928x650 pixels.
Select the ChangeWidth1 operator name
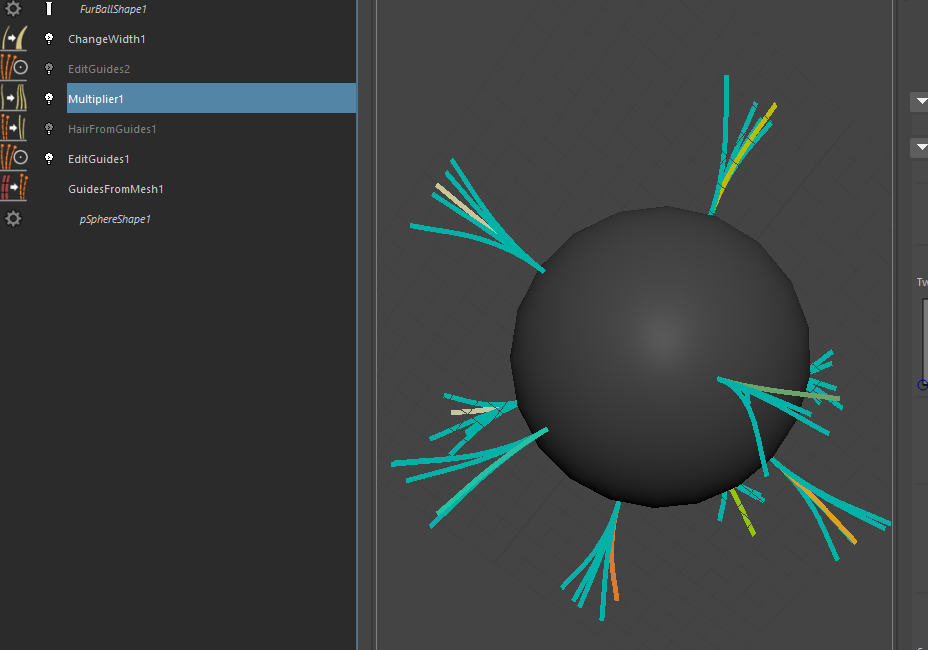pyautogui.click(x=106, y=39)
